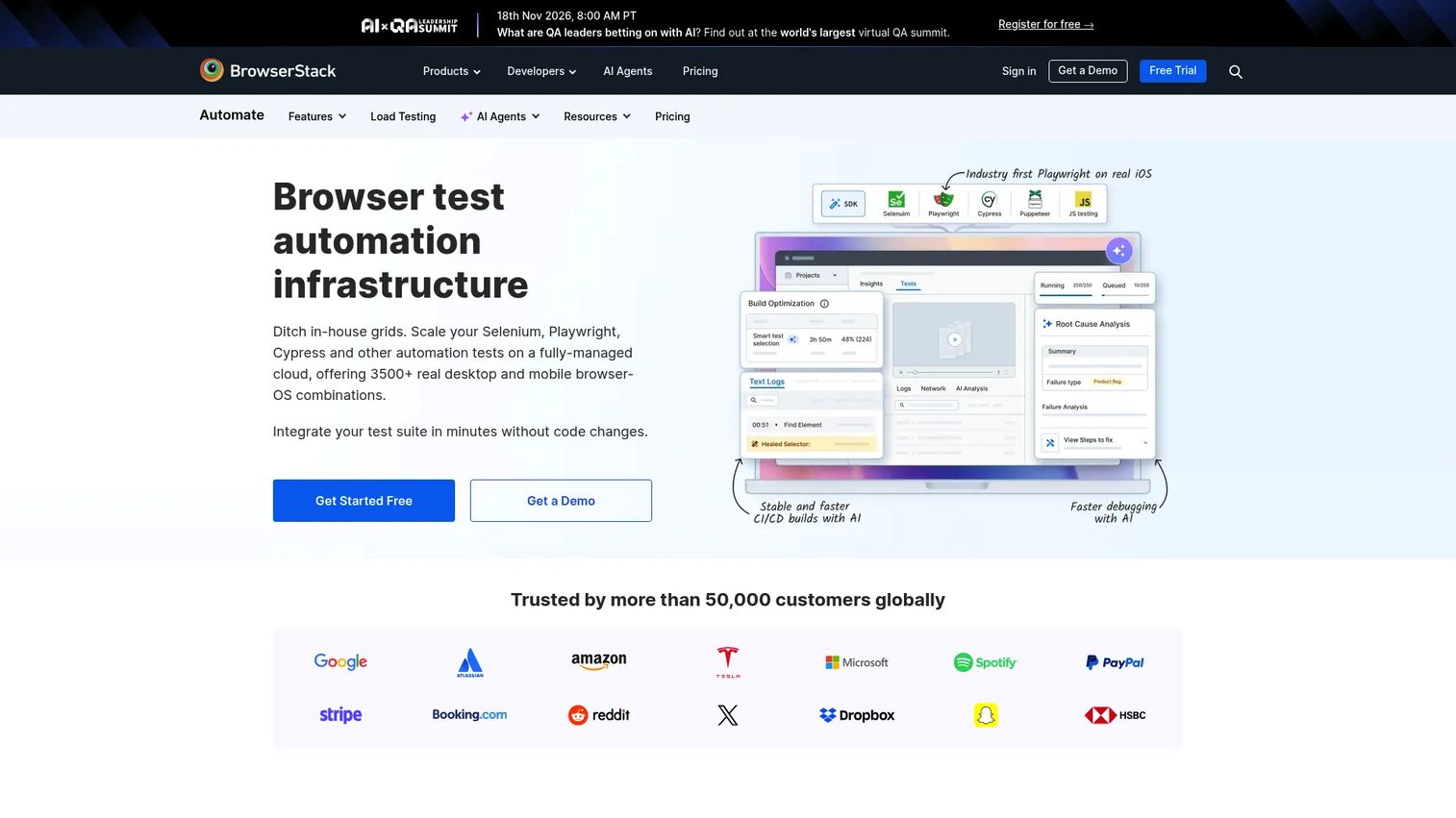
Task: Open Pricing in top navigation
Action: coord(700,71)
